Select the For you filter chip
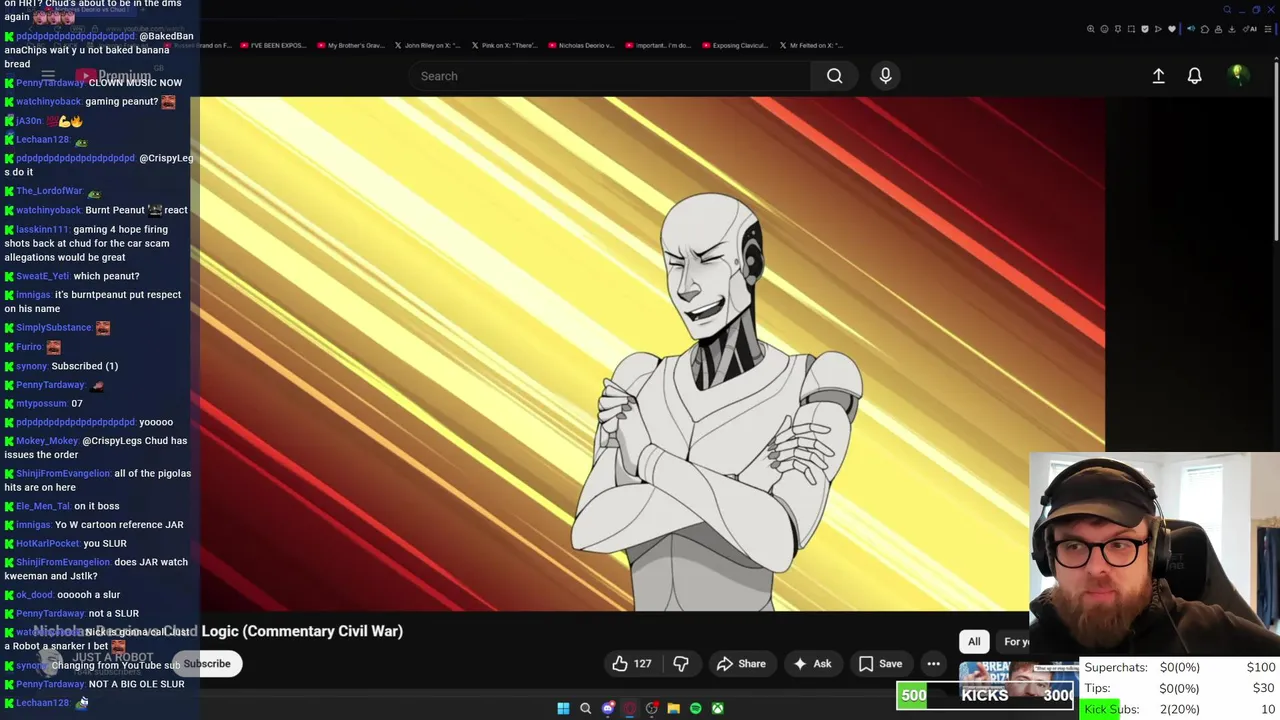 tap(1015, 642)
